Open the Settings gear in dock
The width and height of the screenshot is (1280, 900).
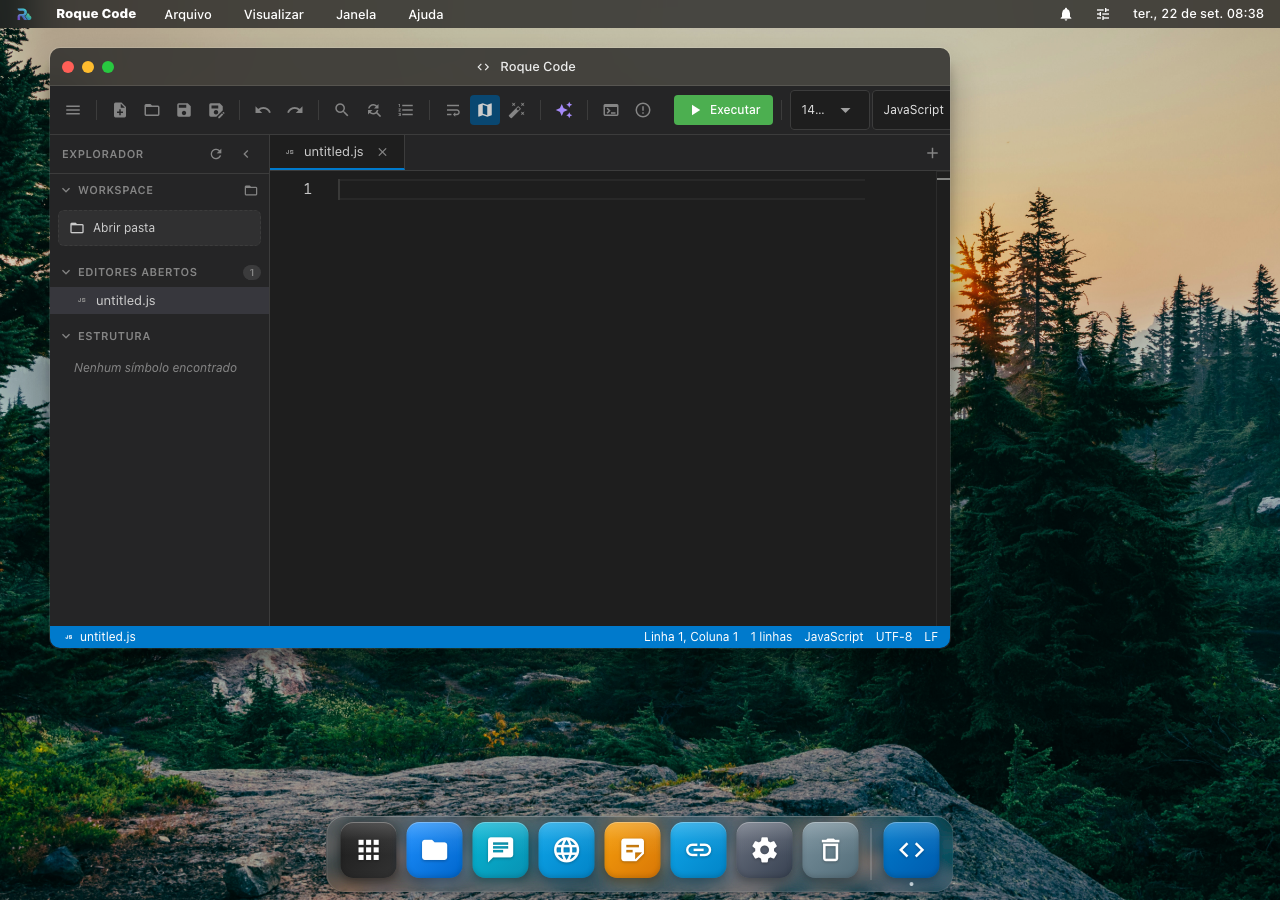point(764,850)
